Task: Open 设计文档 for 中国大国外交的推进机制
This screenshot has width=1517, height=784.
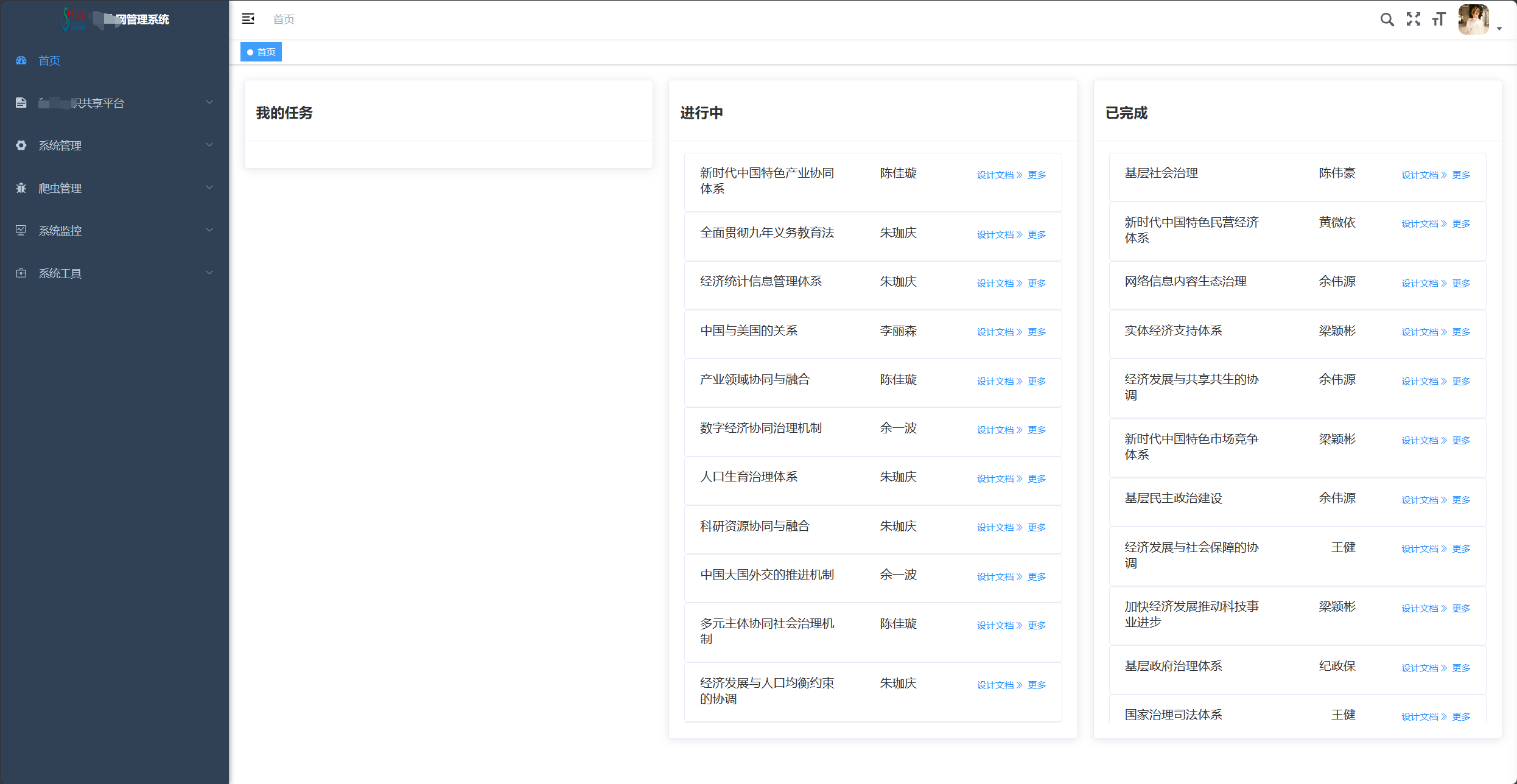Action: (x=1000, y=576)
